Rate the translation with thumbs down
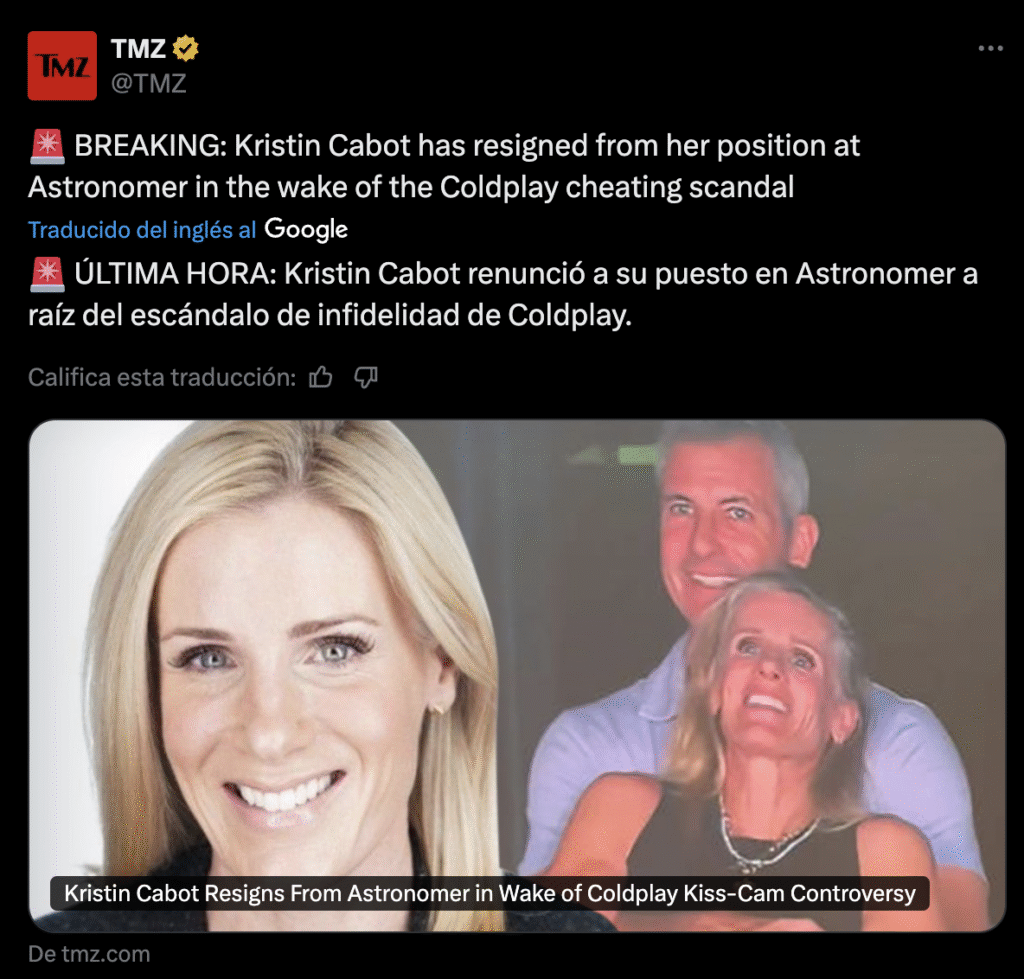1024x979 pixels. click(x=366, y=377)
